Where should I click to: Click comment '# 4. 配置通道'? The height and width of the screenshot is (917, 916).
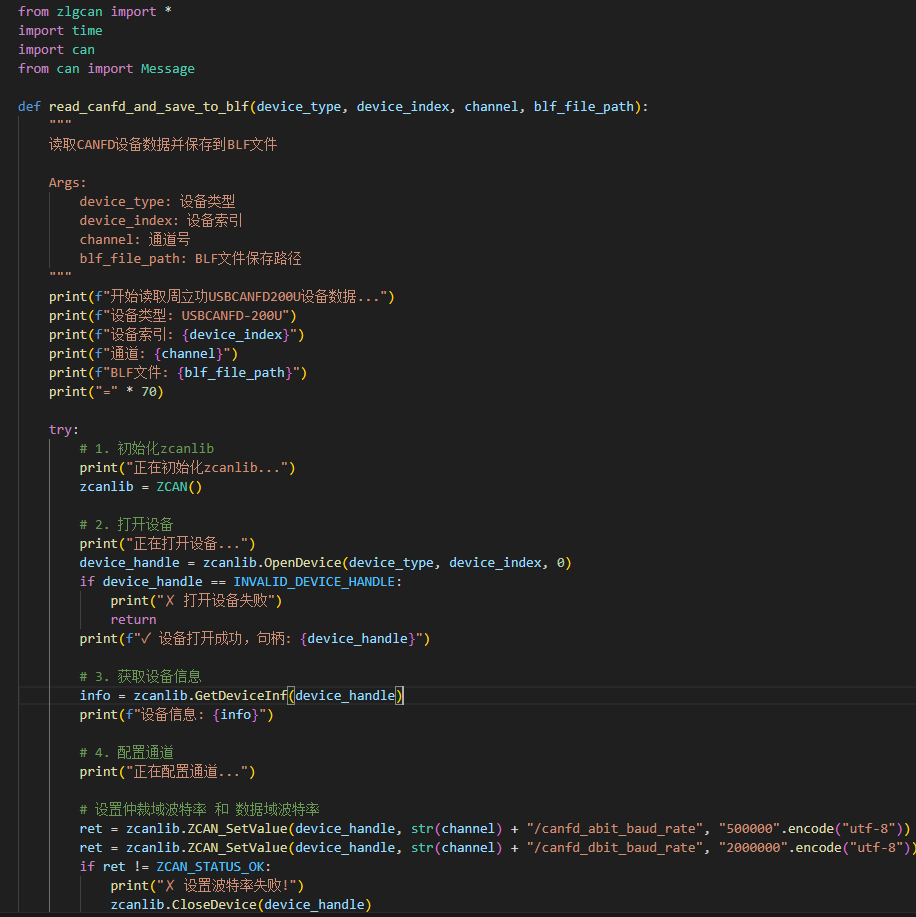[126, 753]
